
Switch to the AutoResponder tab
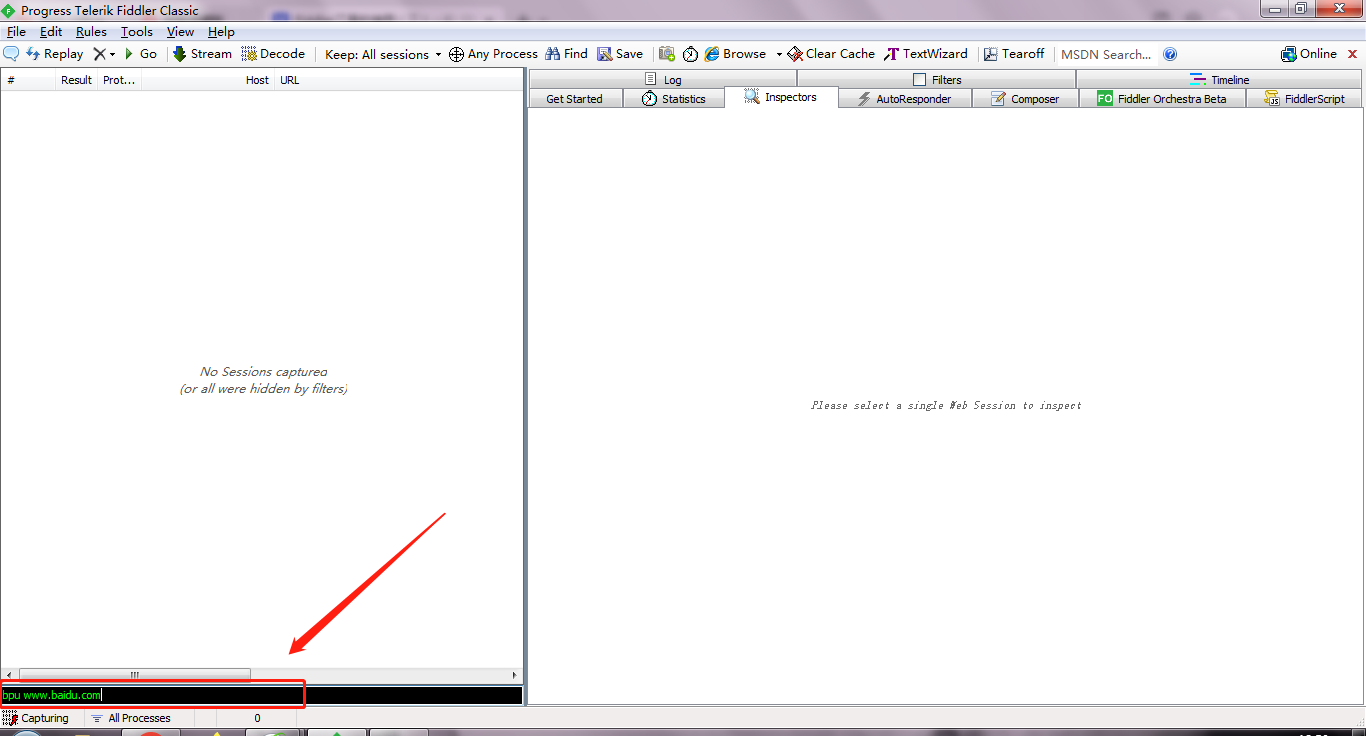[x=904, y=99]
